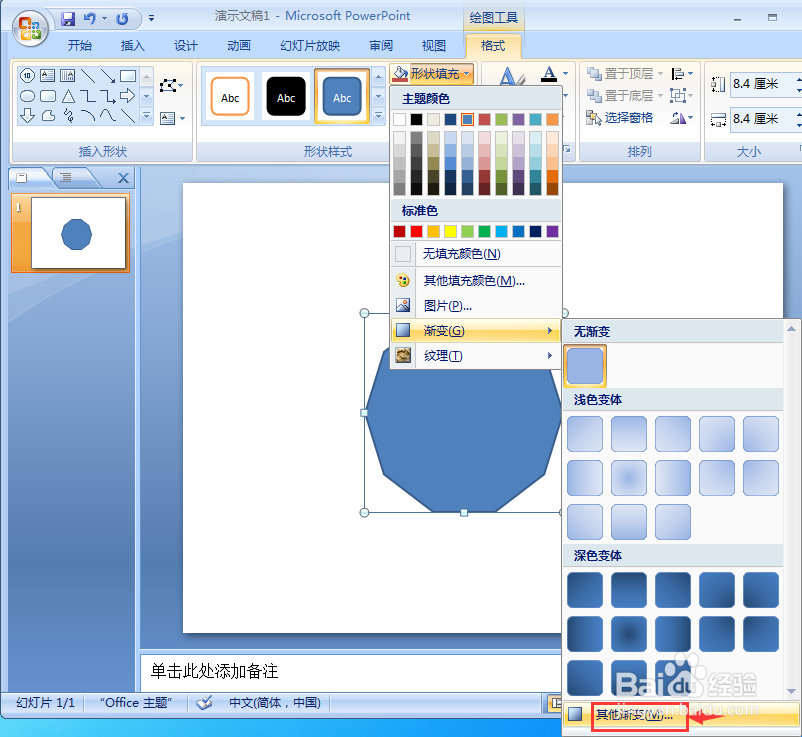Viewport: 802px width, 737px height.
Task: Open the 置于底层 send to back menu
Action: coord(625,96)
